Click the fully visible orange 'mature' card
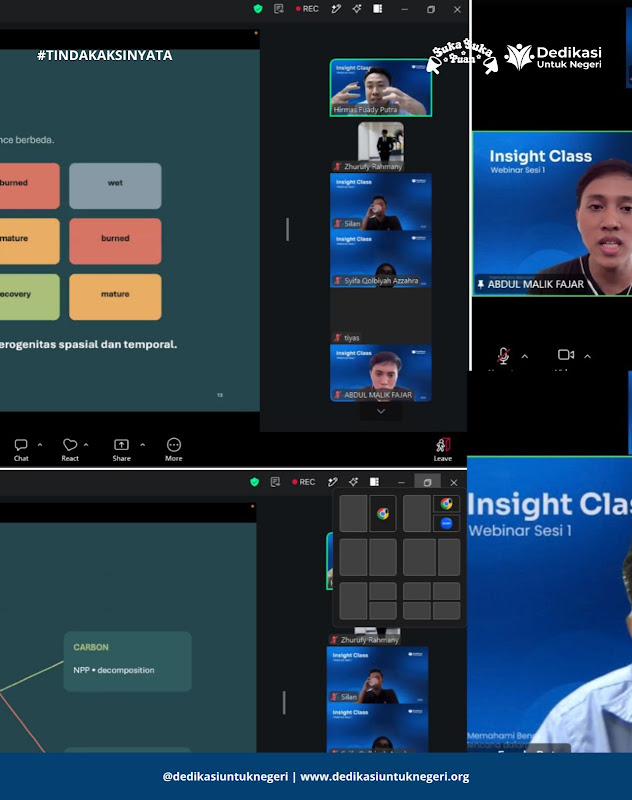The image size is (632, 800). [x=115, y=297]
